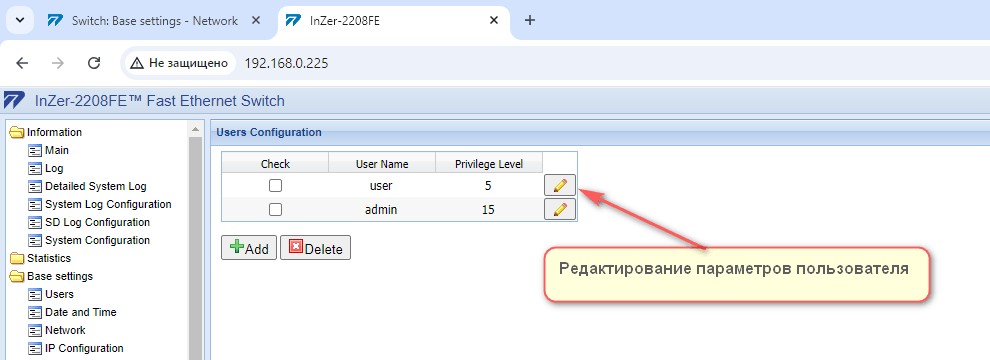990x360 pixels.
Task: Click the page icon beside Users item
Action: coord(34,294)
